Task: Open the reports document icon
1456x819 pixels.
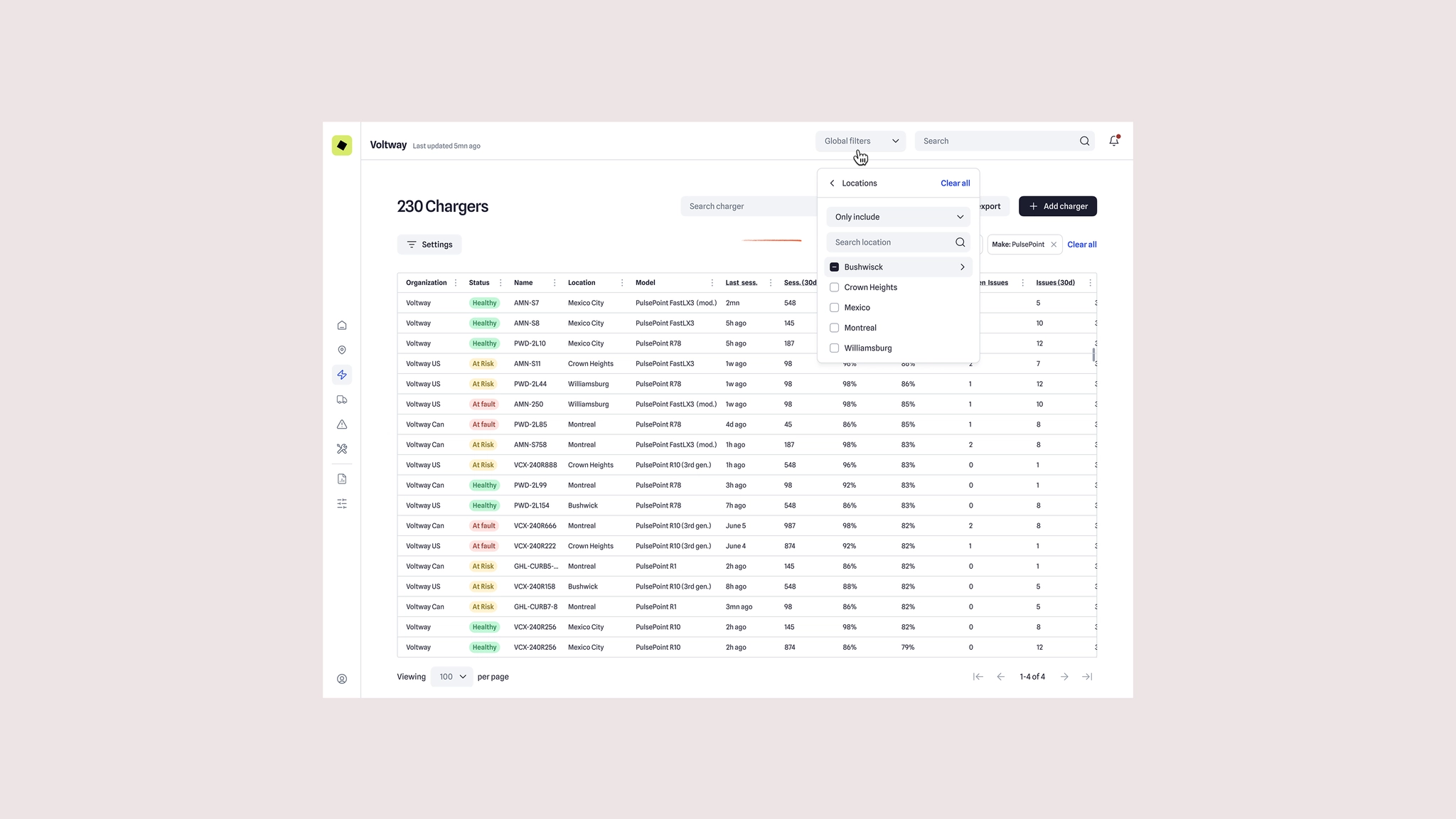Action: [342, 479]
